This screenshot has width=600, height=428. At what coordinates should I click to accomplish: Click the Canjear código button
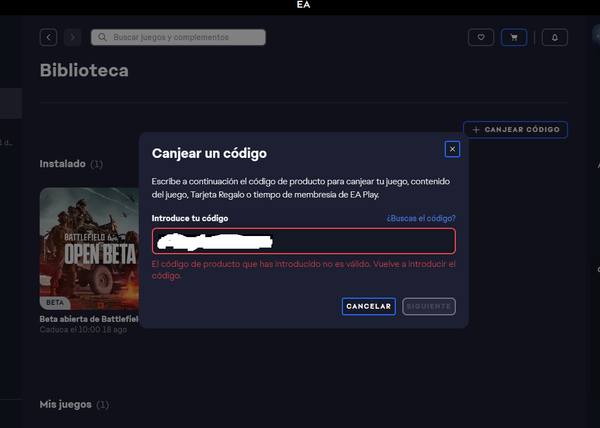coord(515,130)
